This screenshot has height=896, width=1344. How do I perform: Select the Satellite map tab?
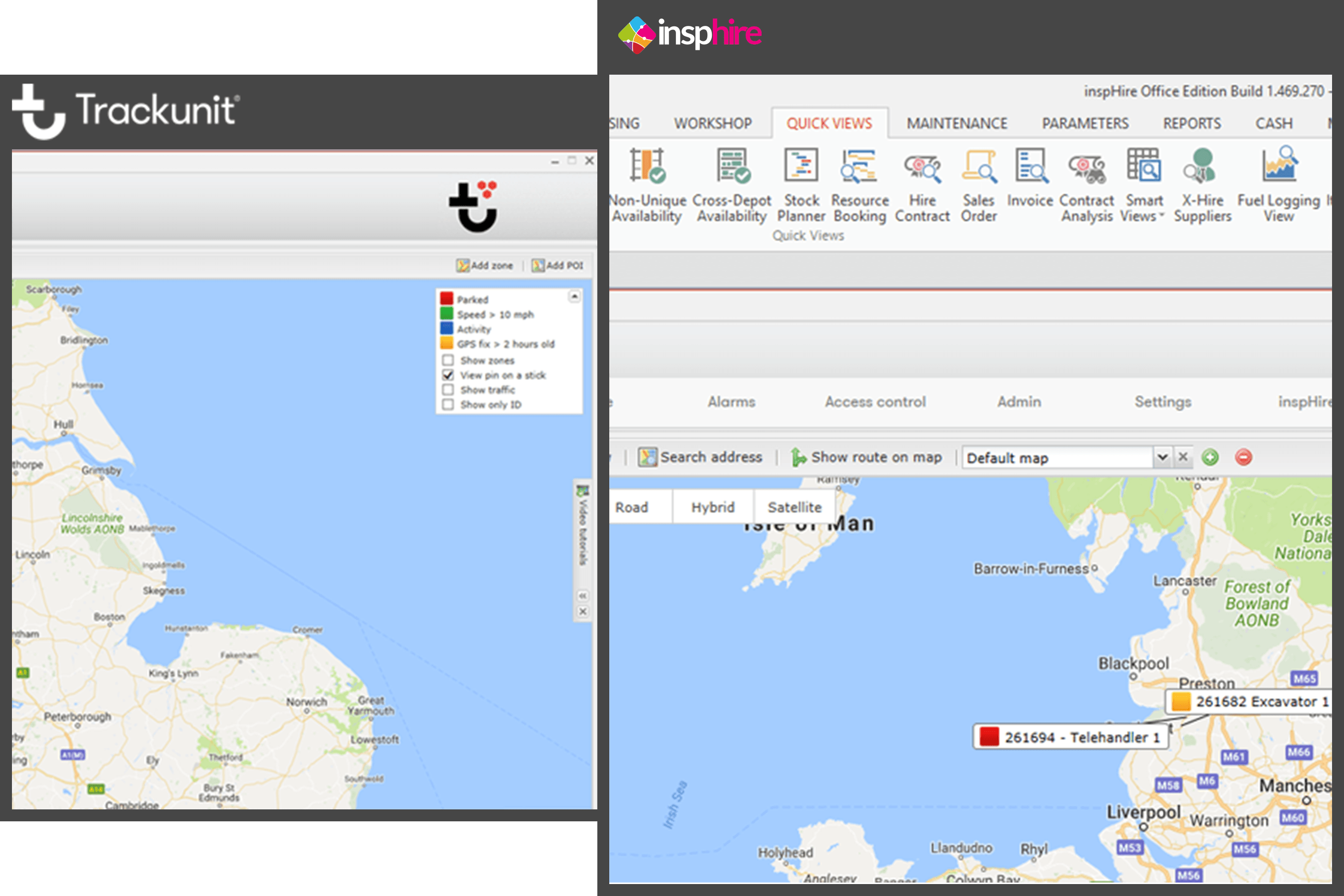pyautogui.click(x=794, y=507)
